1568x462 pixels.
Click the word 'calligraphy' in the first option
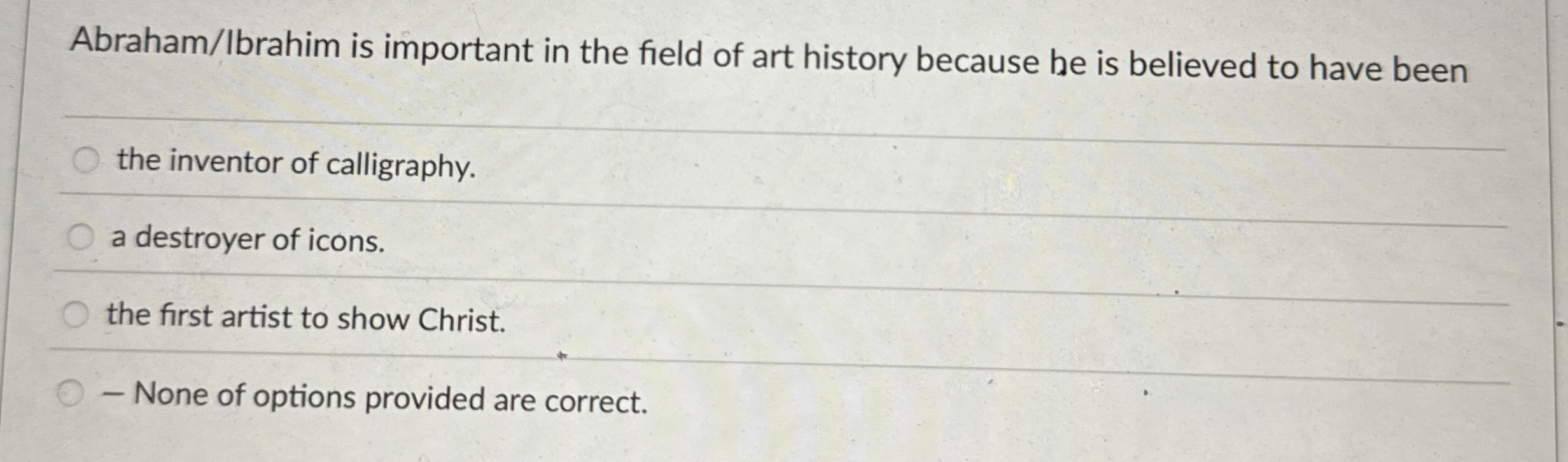[401, 165]
